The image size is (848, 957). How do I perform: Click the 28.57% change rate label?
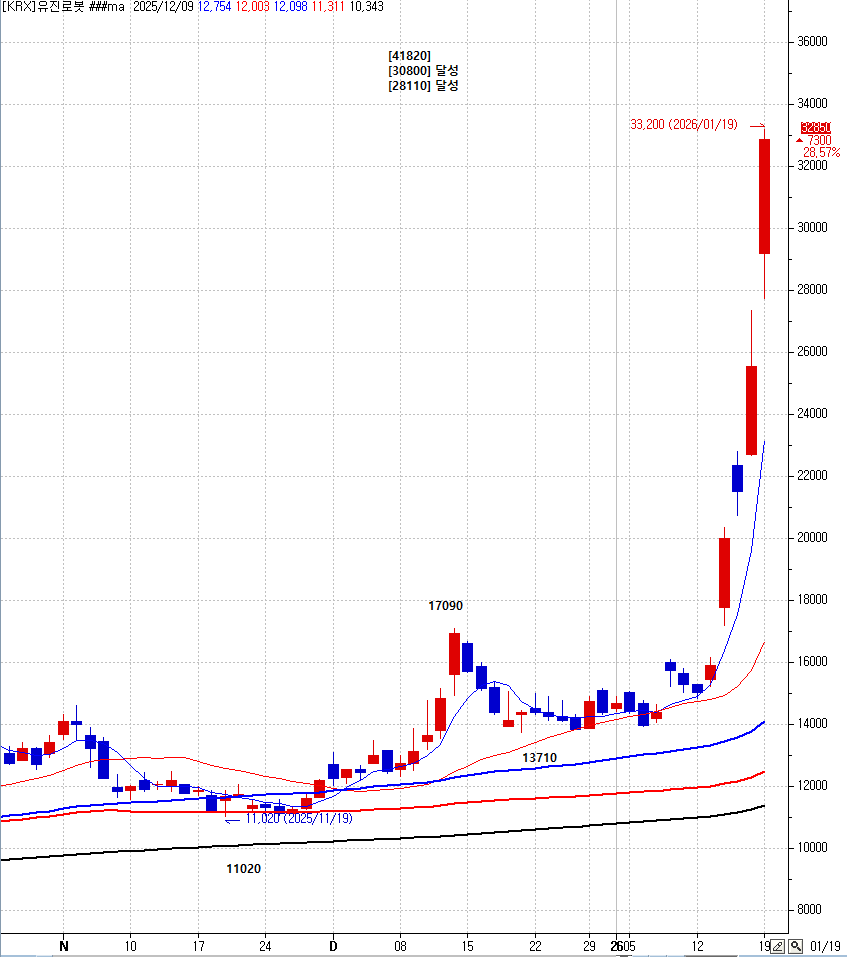coord(821,153)
